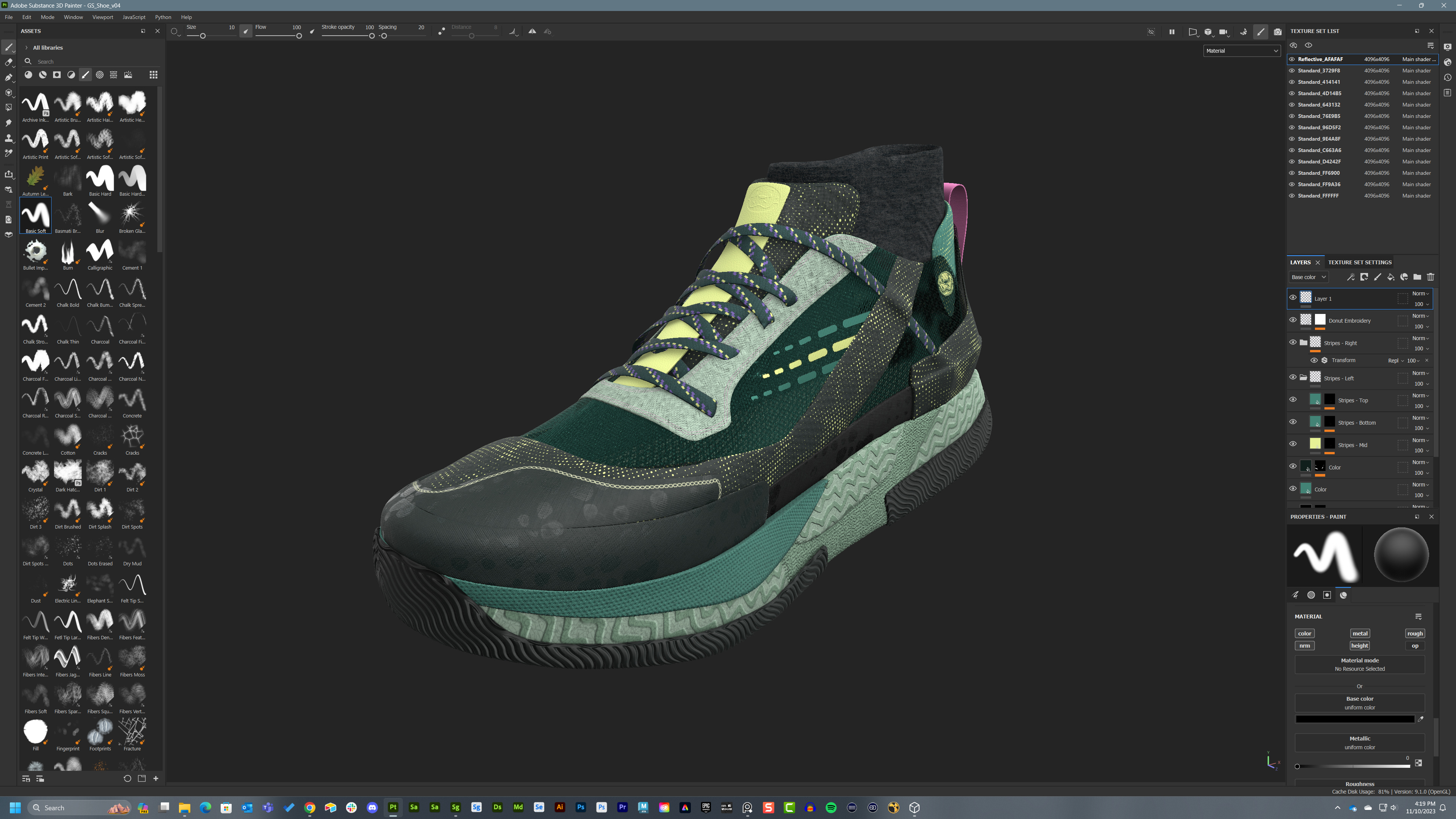
Task: Expand the All libraries tree
Action: pos(27,47)
